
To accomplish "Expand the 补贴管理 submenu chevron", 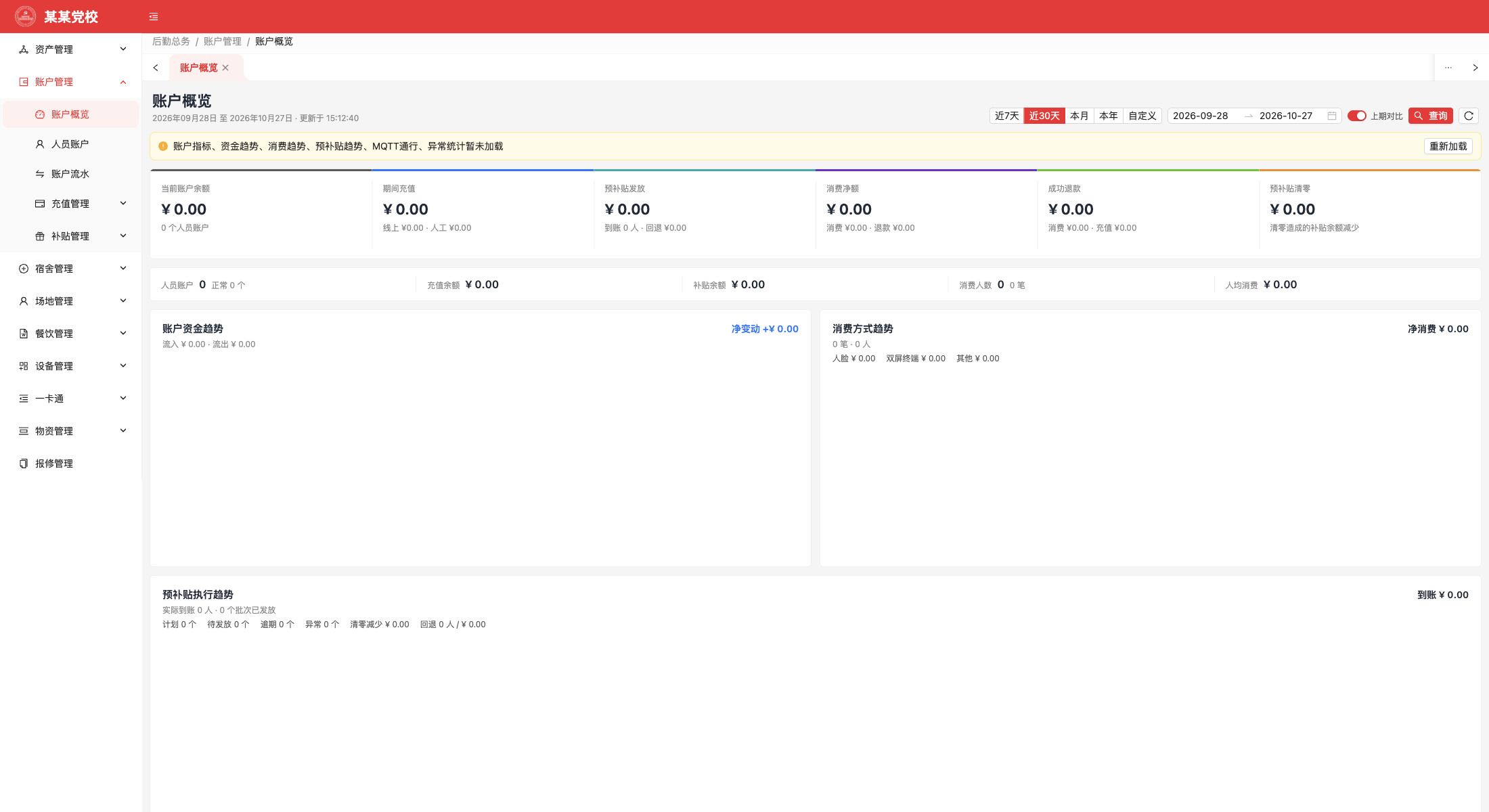I will [x=123, y=235].
